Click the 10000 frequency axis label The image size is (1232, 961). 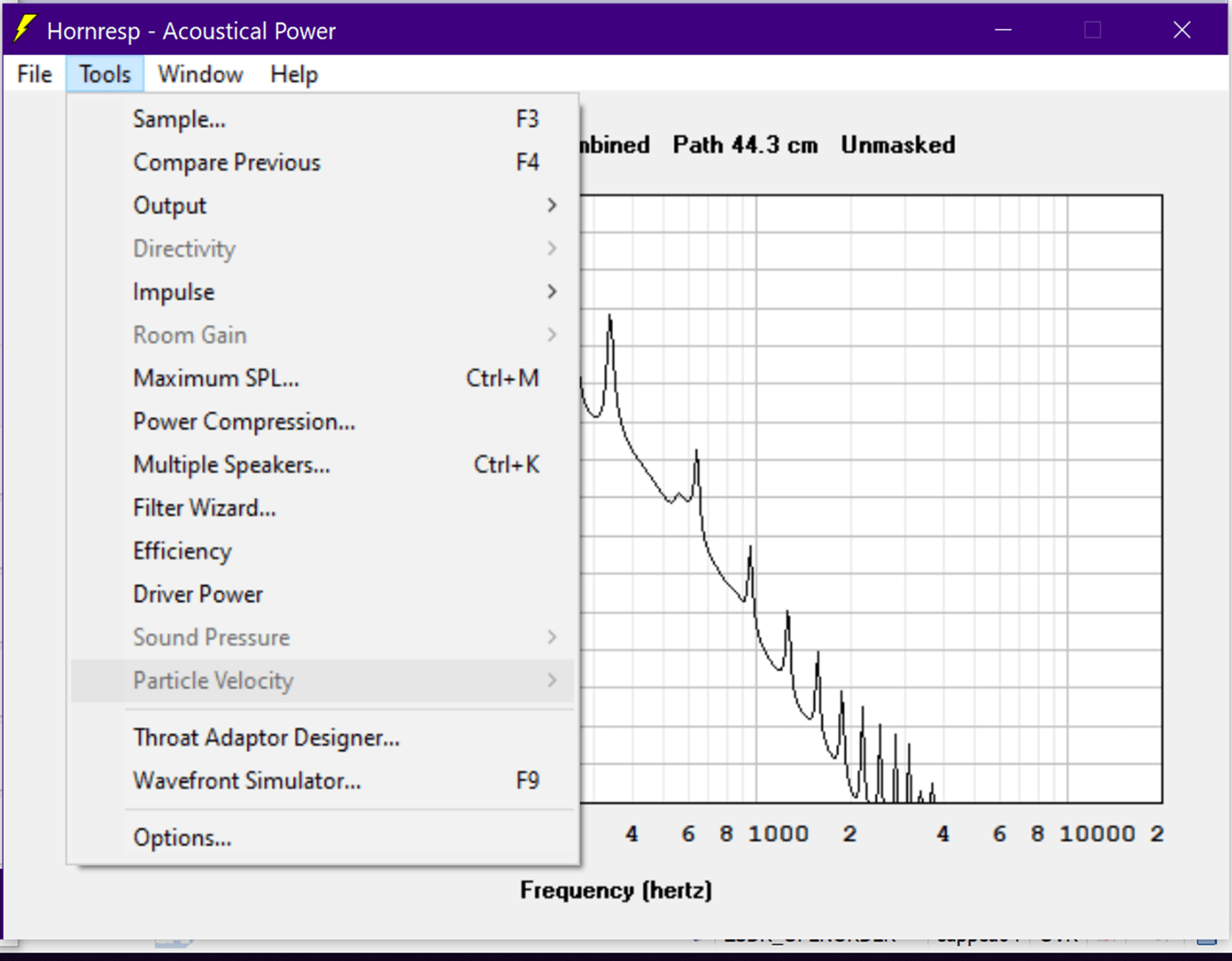pyautogui.click(x=1097, y=833)
